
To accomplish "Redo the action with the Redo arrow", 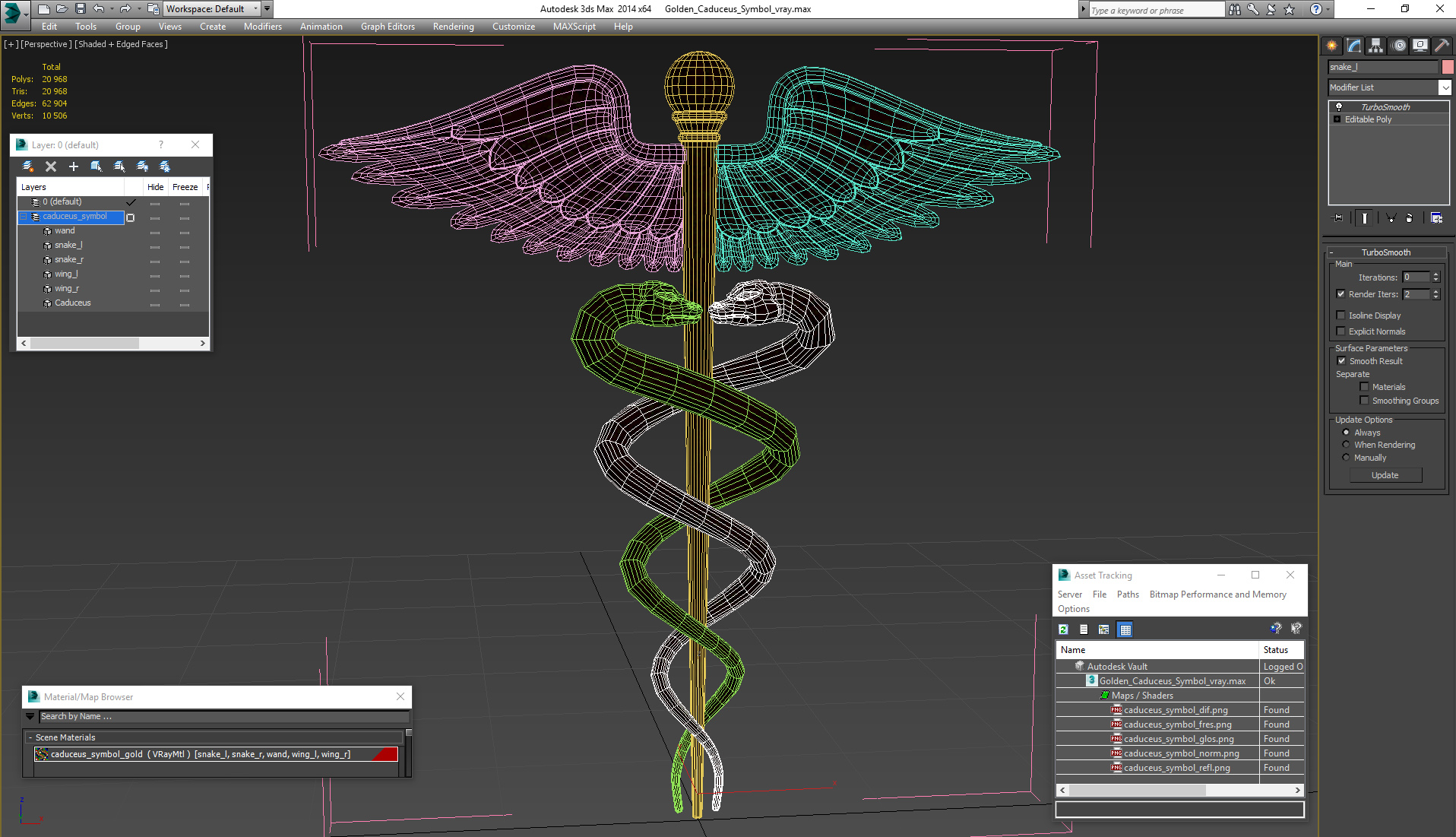I will tap(125, 9).
